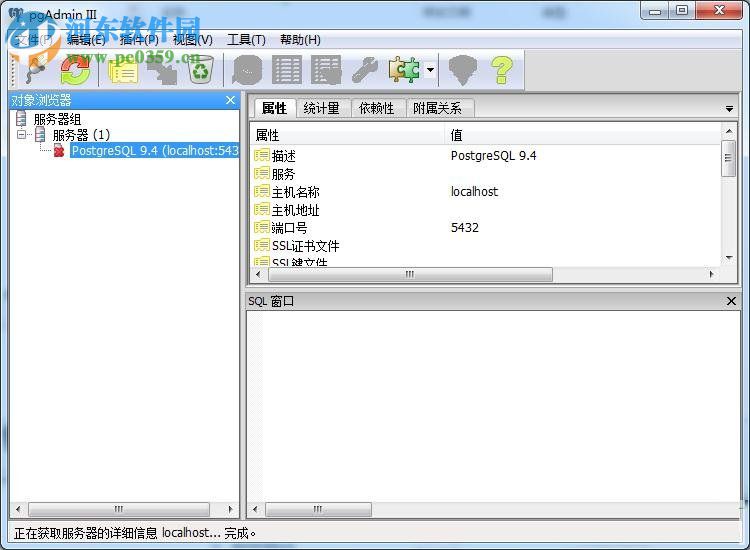
Task: Open the 视图(V) menu
Action: 192,40
